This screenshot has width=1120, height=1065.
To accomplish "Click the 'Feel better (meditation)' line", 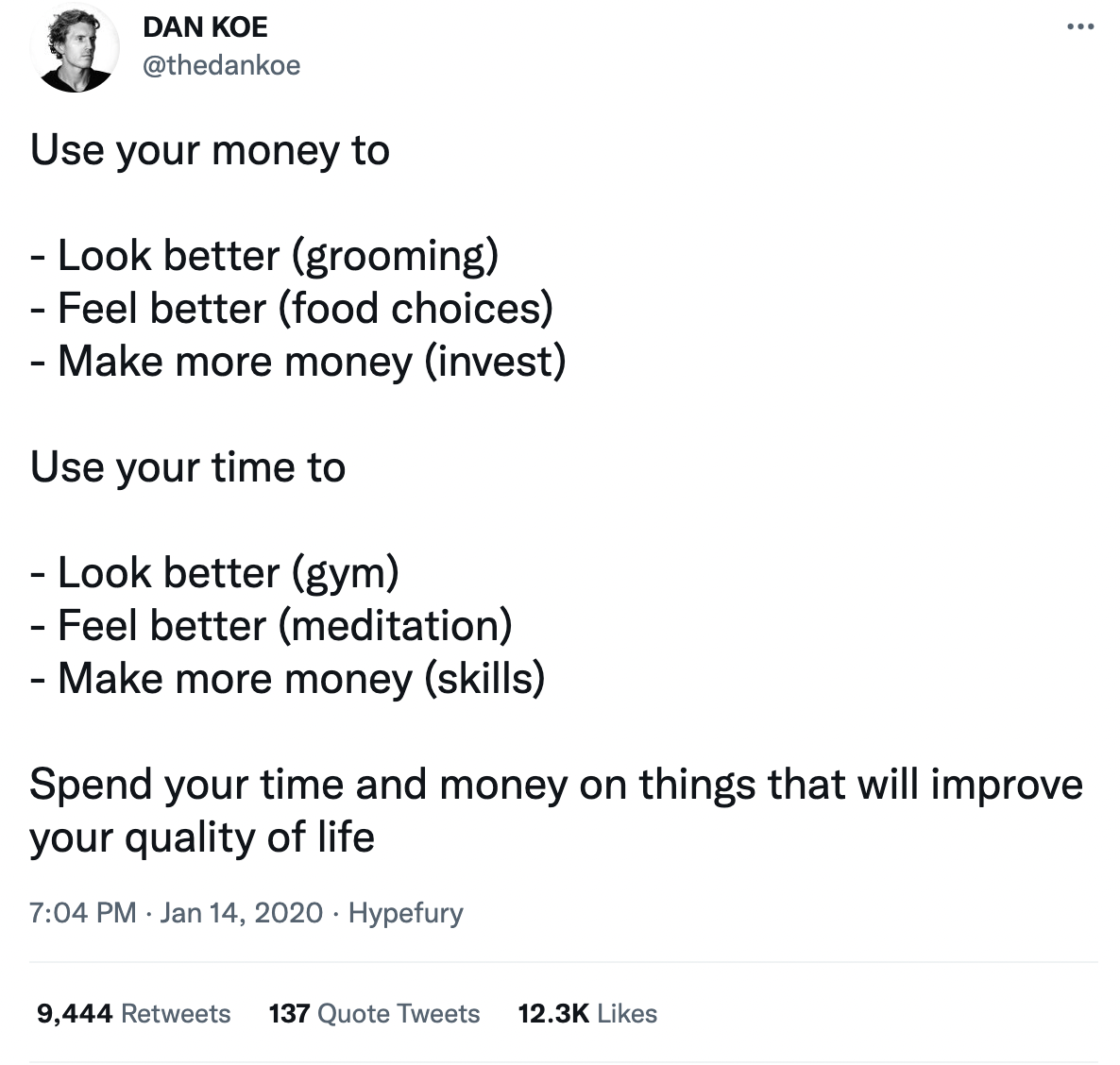I will click(272, 626).
